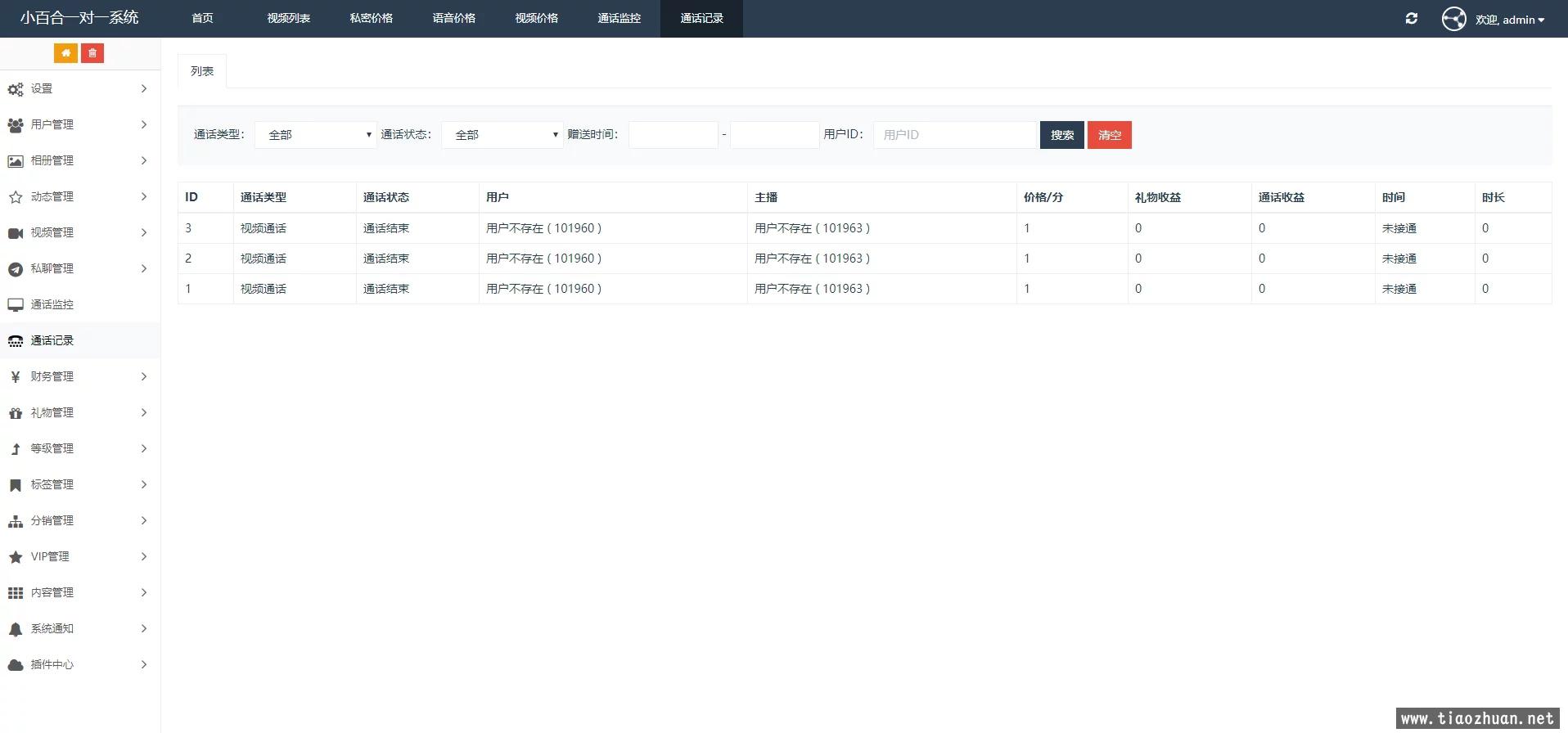
Task: Expand the 系统通知 sidebar chevron
Action: click(x=144, y=628)
